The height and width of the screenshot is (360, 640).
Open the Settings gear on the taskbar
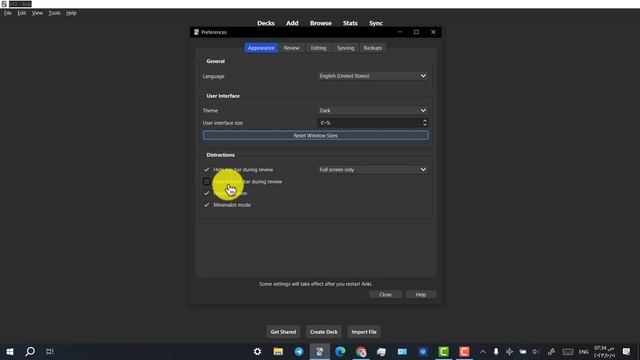pos(258,351)
